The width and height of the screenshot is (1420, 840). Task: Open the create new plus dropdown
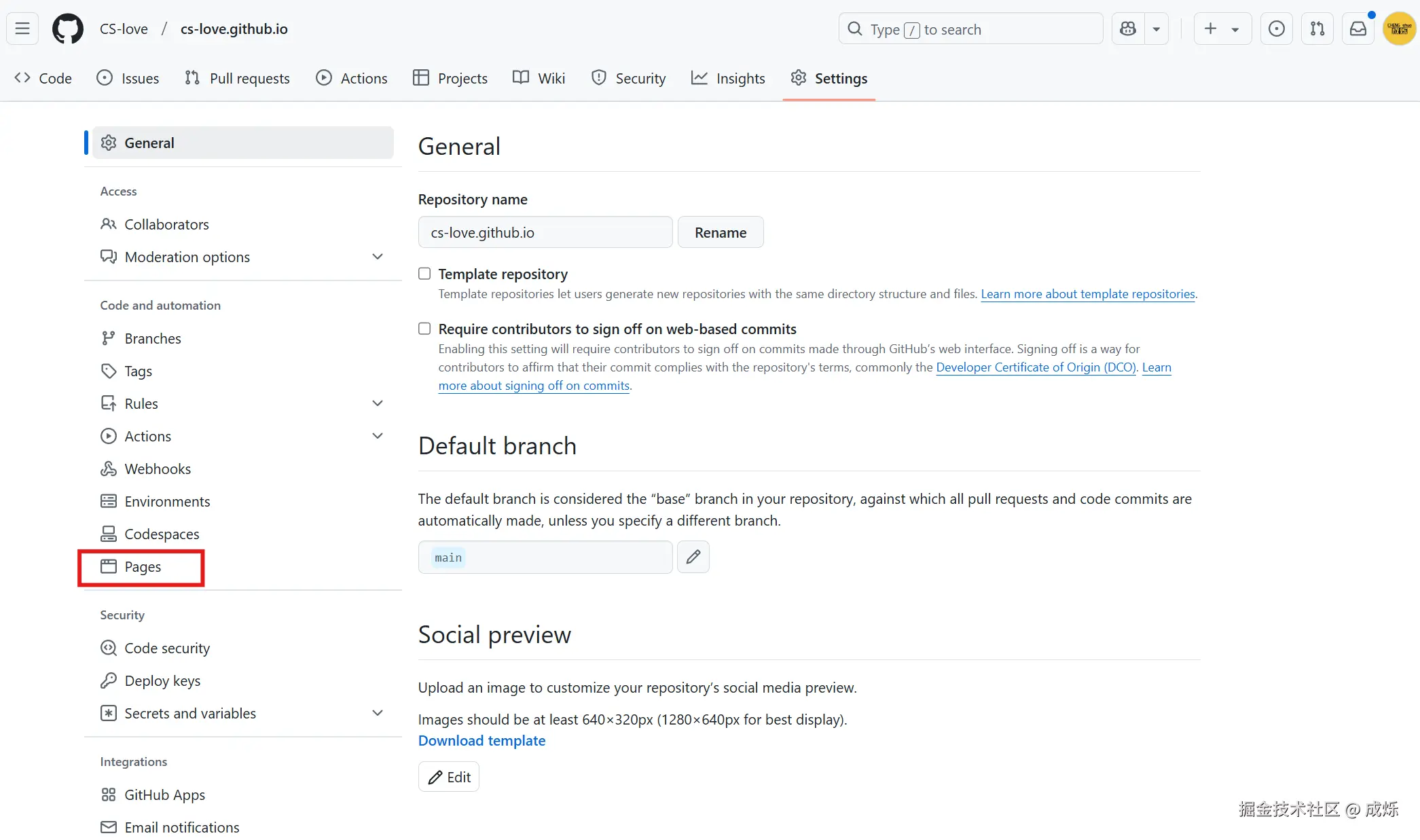coord(1222,29)
